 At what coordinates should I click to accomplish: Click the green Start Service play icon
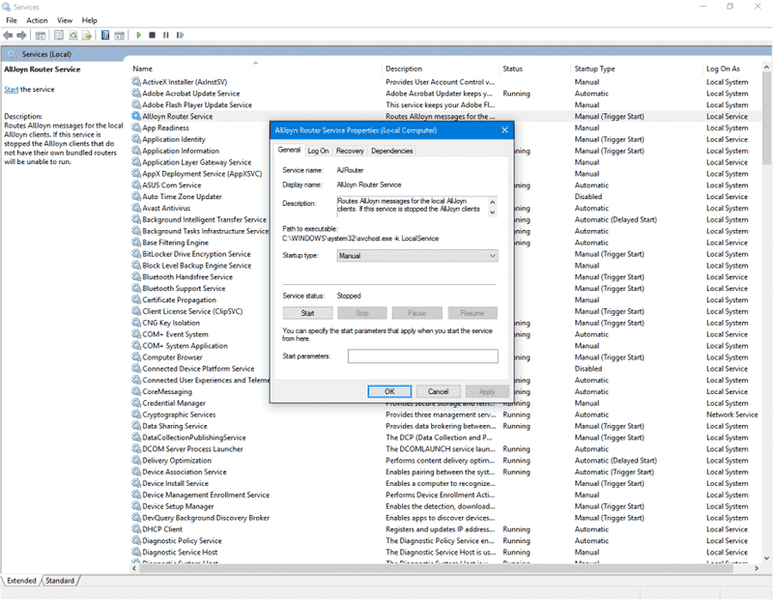pos(139,35)
